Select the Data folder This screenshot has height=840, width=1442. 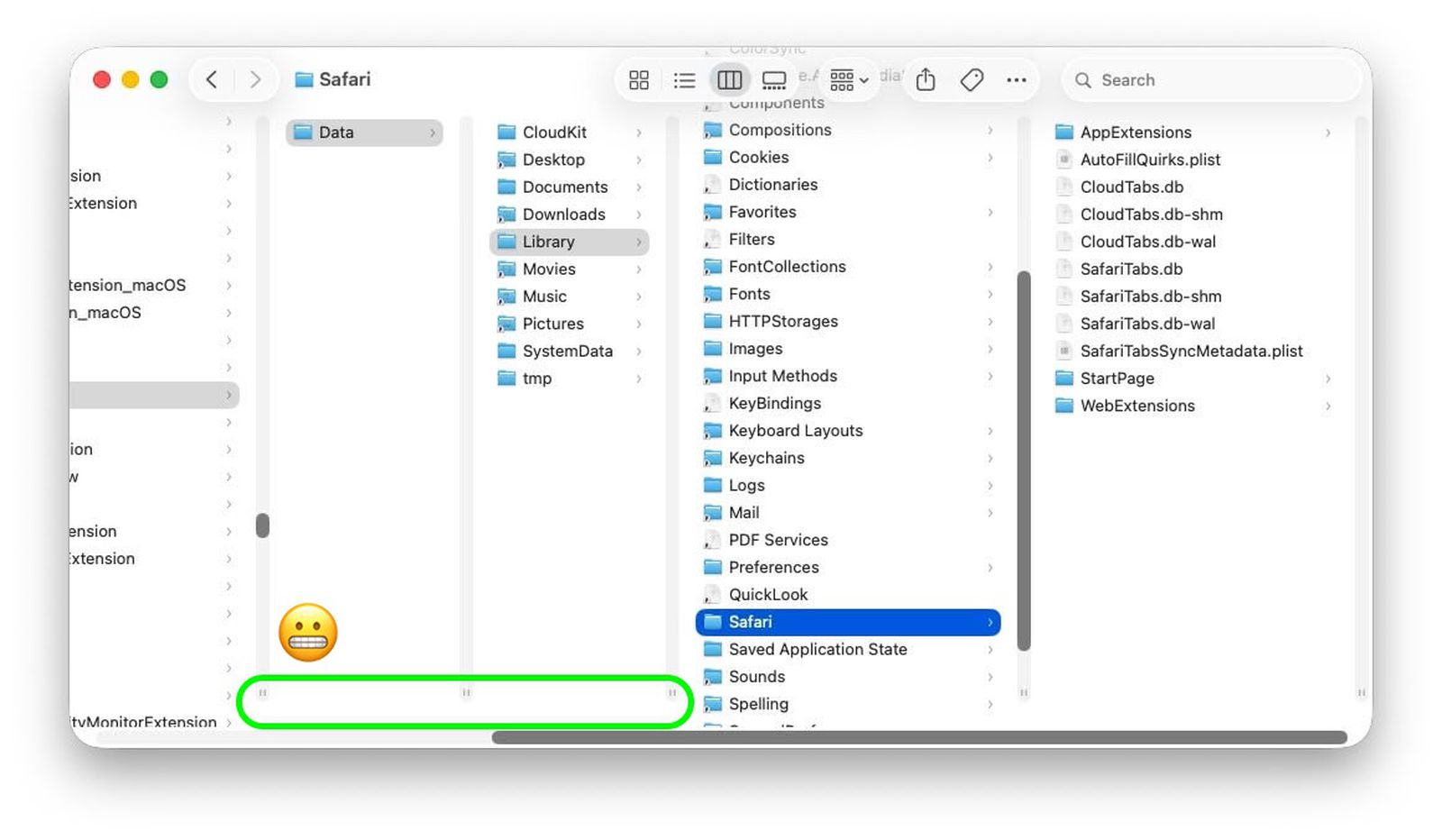click(336, 132)
